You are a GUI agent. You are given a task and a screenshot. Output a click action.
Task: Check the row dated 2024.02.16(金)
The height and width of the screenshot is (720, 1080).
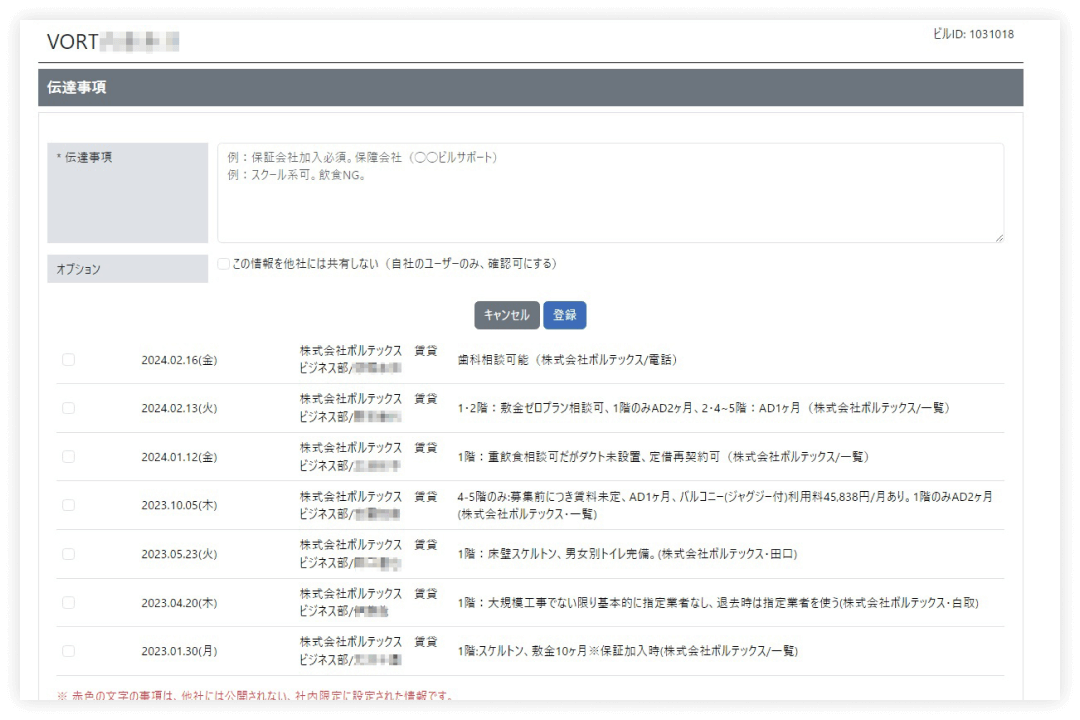point(68,360)
